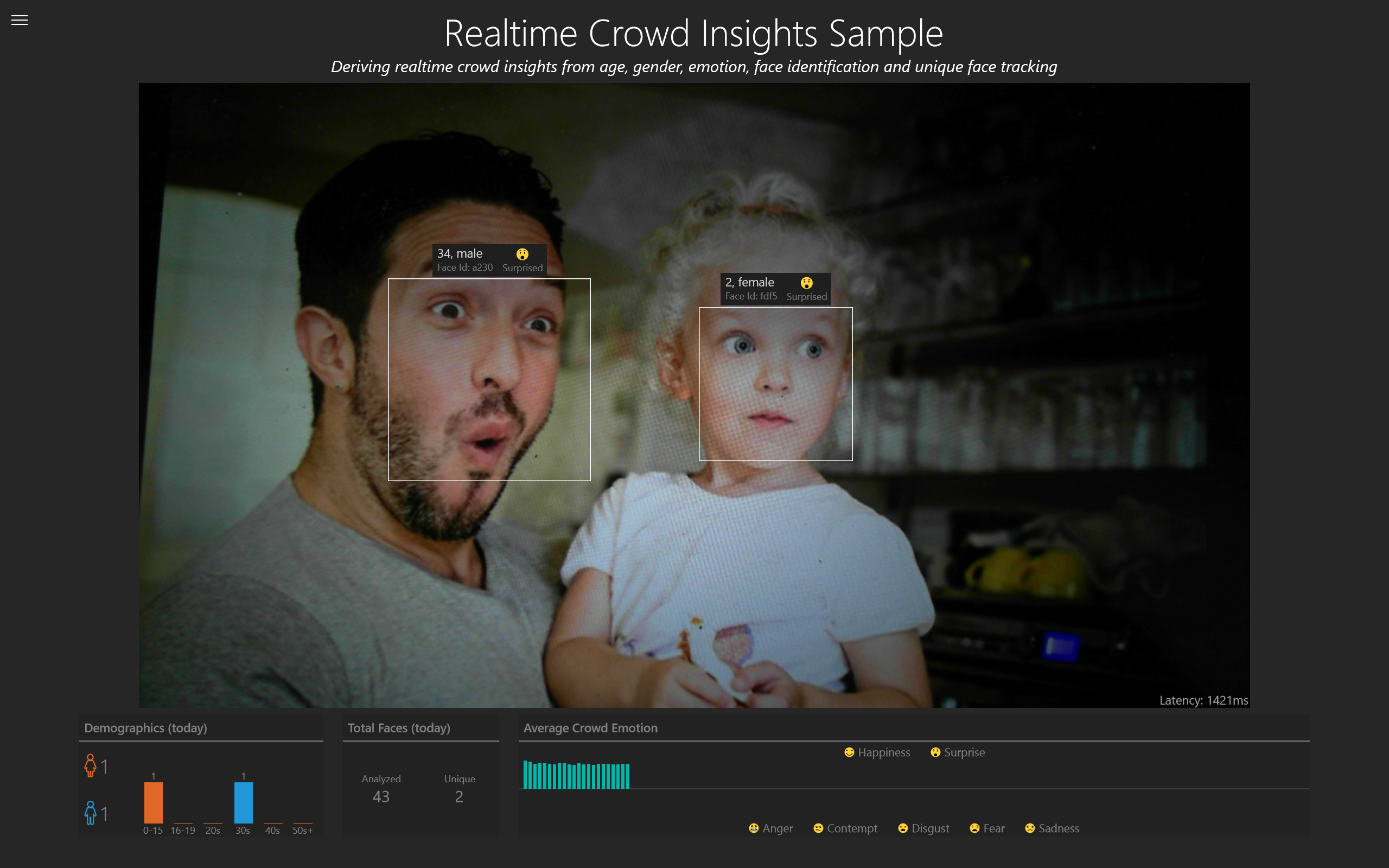
Task: Open the hamburger navigation menu
Action: pyautogui.click(x=19, y=20)
